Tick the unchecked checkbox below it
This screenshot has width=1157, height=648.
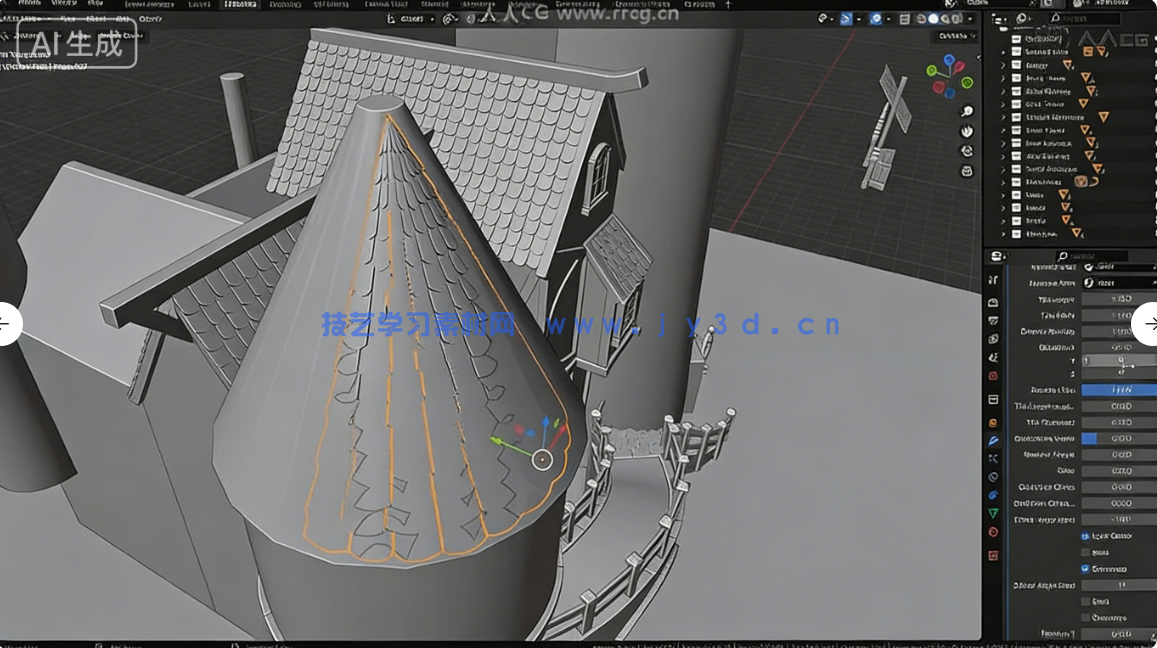1085,601
